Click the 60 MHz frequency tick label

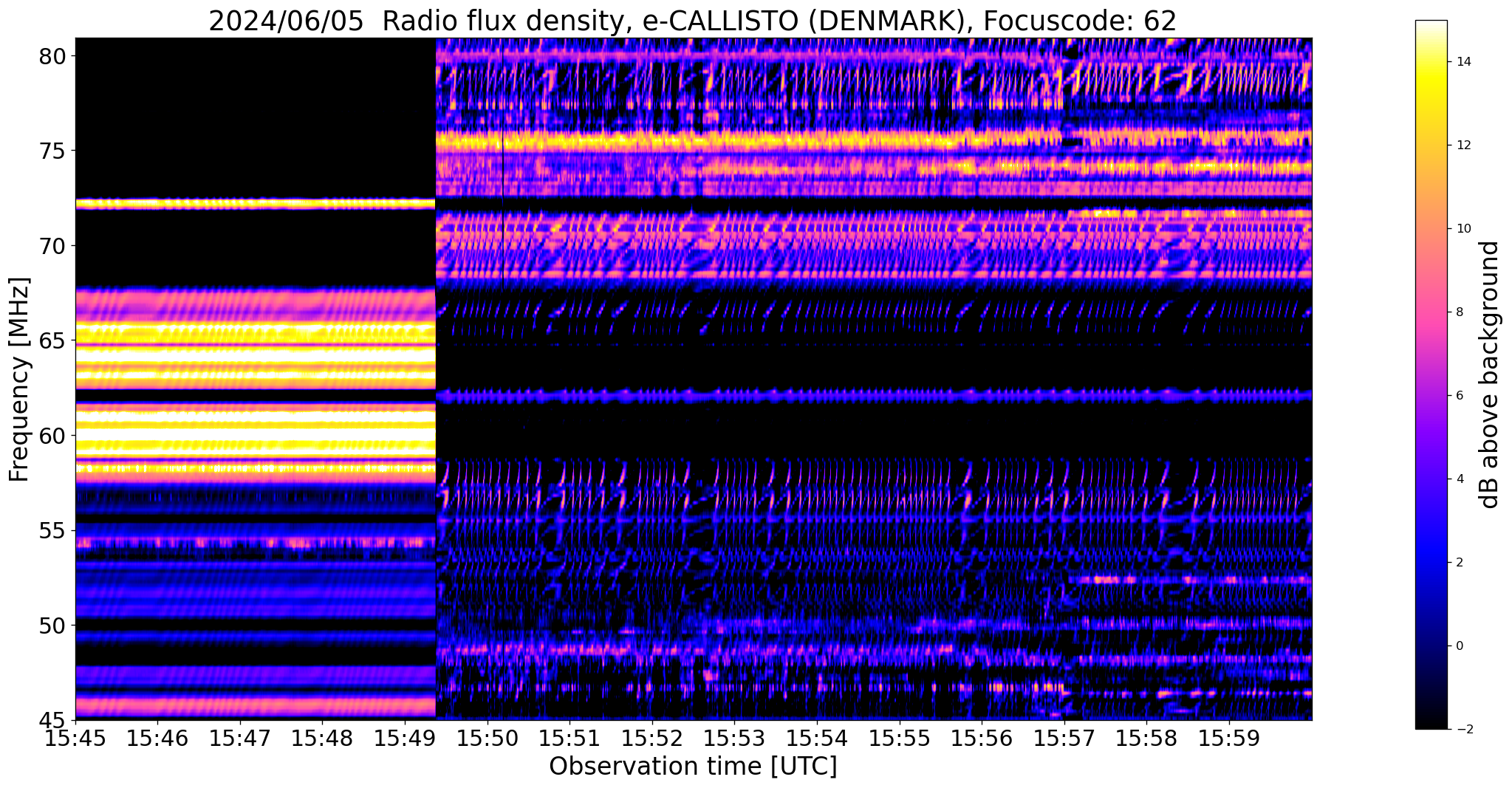tap(52, 436)
